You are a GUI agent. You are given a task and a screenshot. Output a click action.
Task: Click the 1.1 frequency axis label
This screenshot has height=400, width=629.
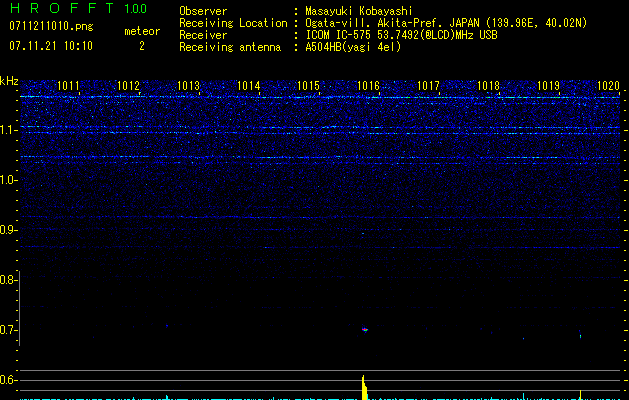(9, 130)
